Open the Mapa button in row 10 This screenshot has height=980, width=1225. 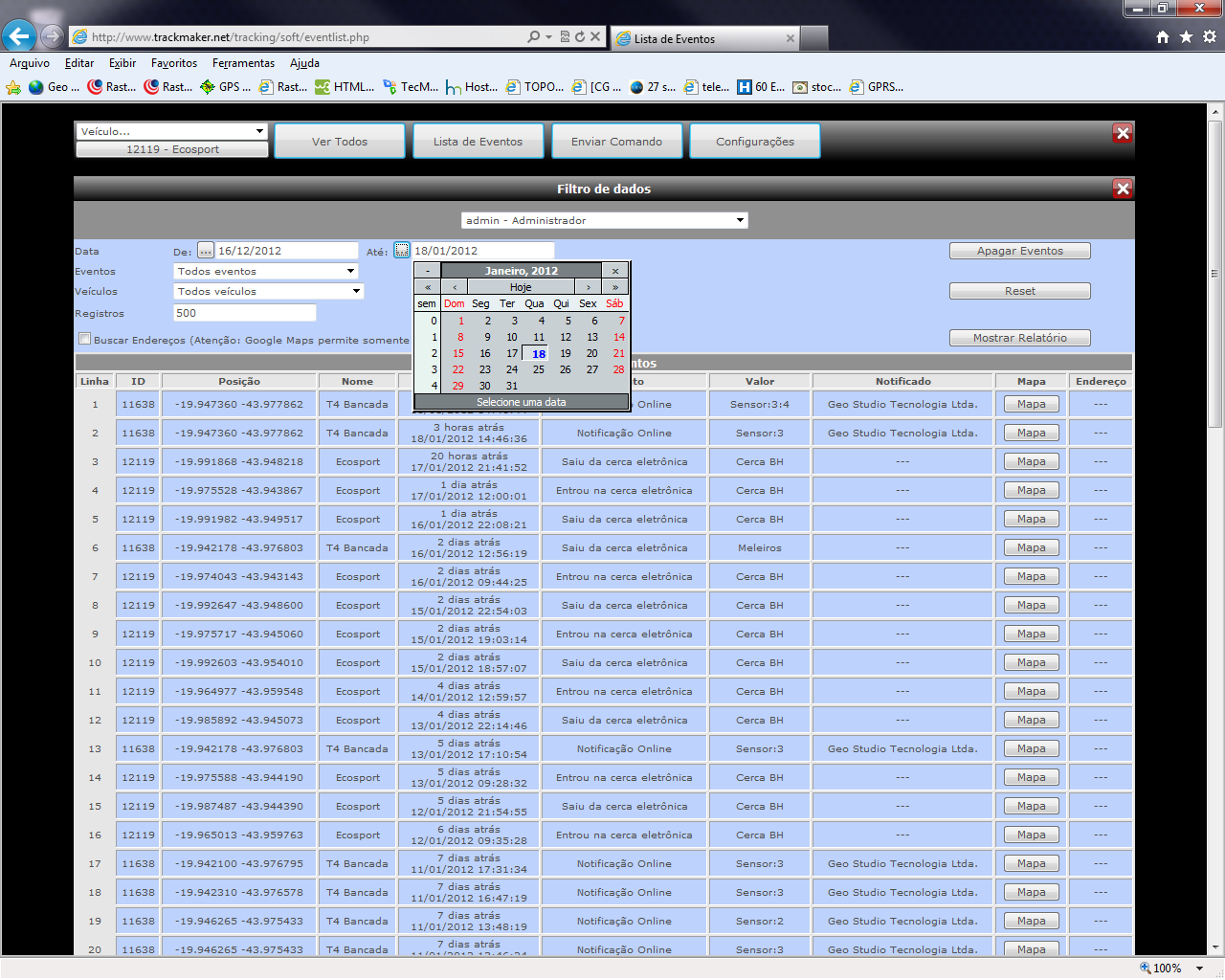pyautogui.click(x=1031, y=662)
